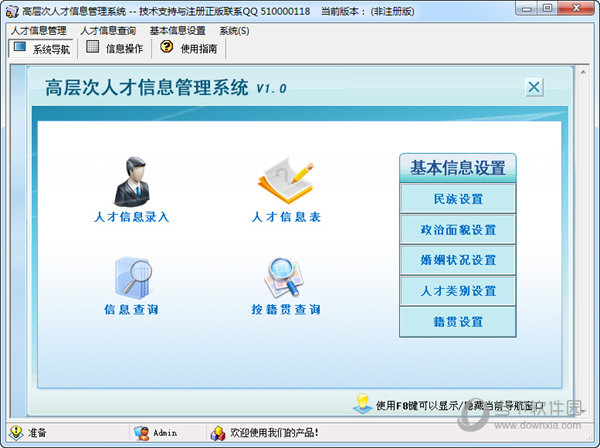The image size is (600, 448).
Task: Click the Admin username text
Action: coord(165,433)
